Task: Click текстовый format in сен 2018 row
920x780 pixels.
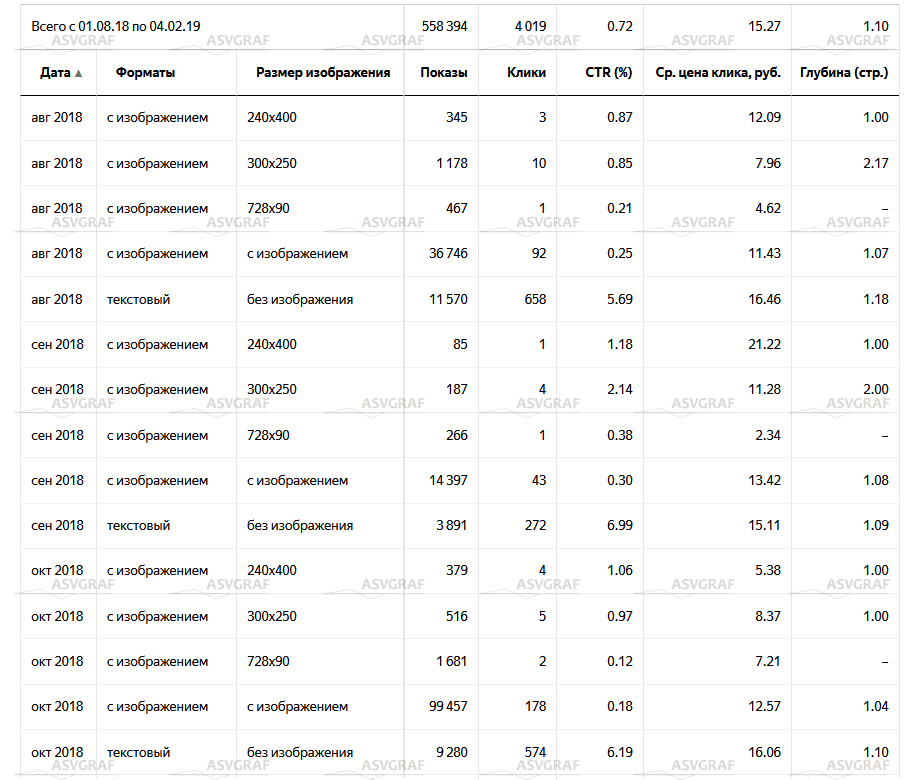Action: click(138, 526)
